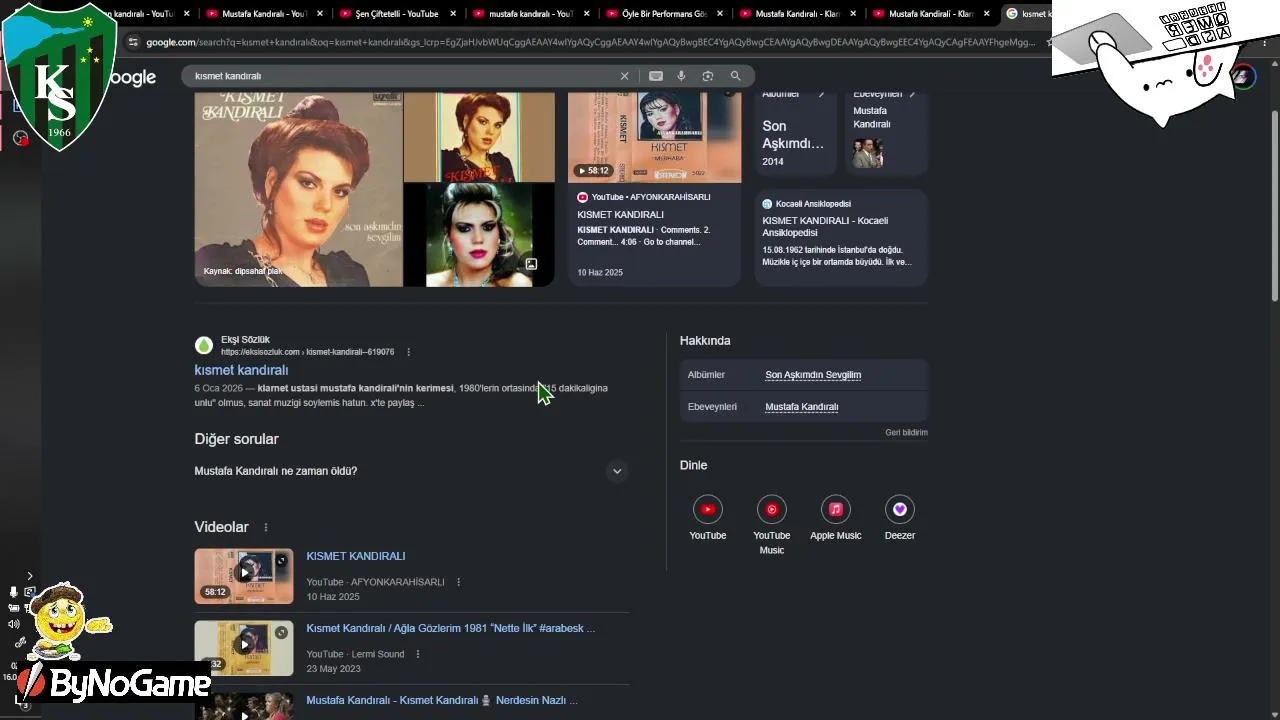Screen dimensions: 1280x720
Task: Play the 58:12 video thumbnail in Videolar
Action: pos(244,576)
